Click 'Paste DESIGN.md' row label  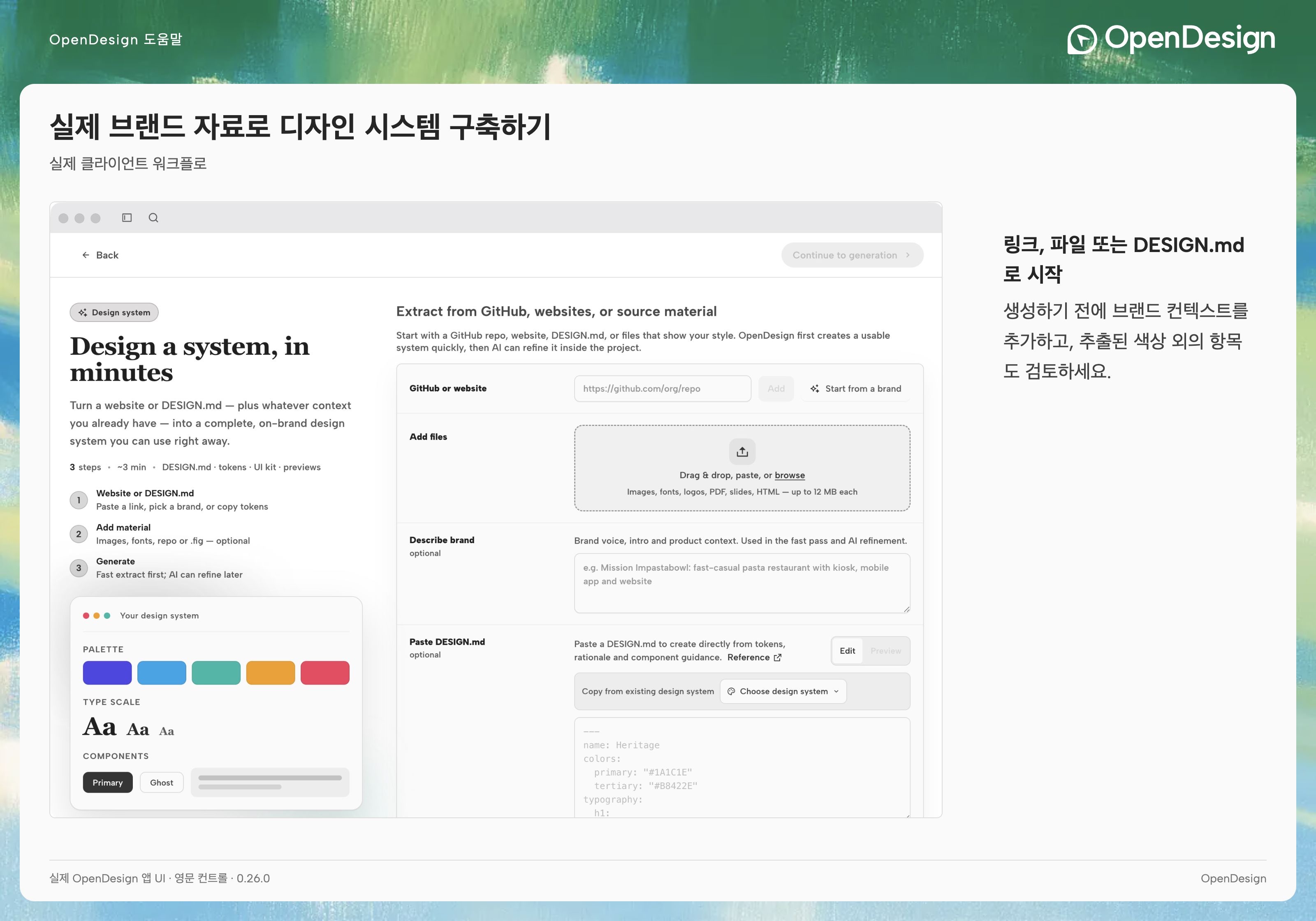tap(447, 642)
